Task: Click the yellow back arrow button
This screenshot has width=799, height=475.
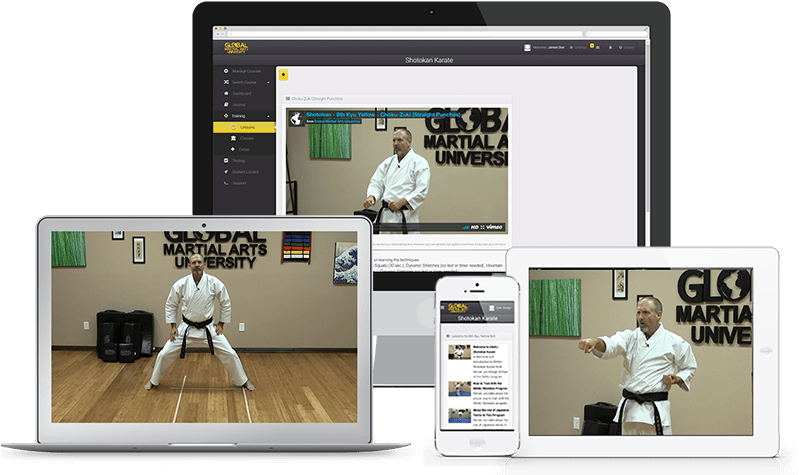Action: (283, 75)
